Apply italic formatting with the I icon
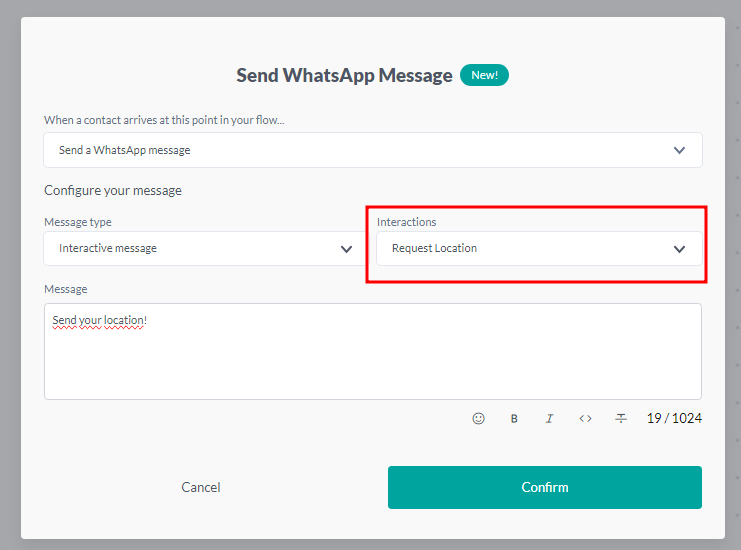 [x=549, y=418]
